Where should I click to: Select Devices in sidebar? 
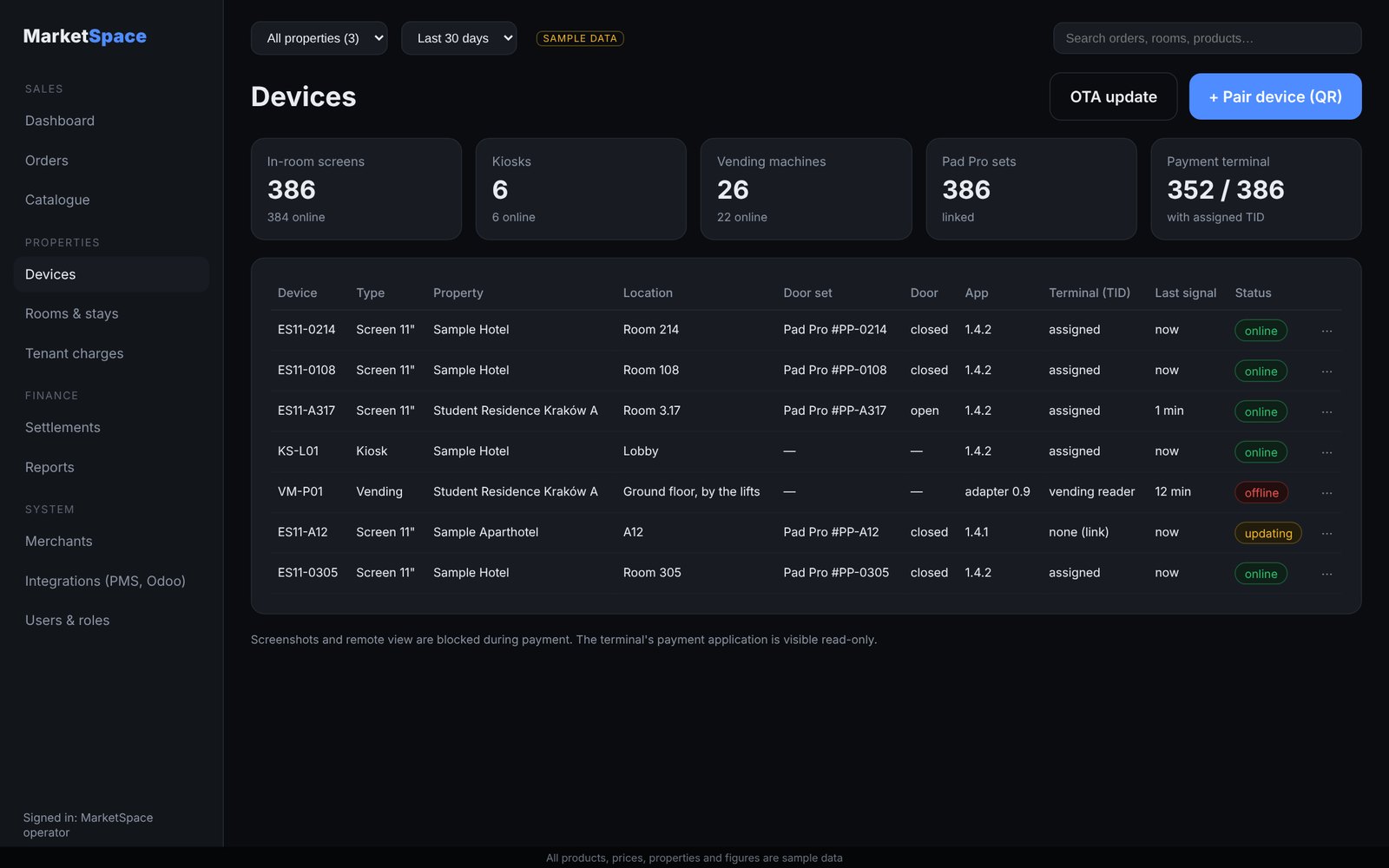111,274
